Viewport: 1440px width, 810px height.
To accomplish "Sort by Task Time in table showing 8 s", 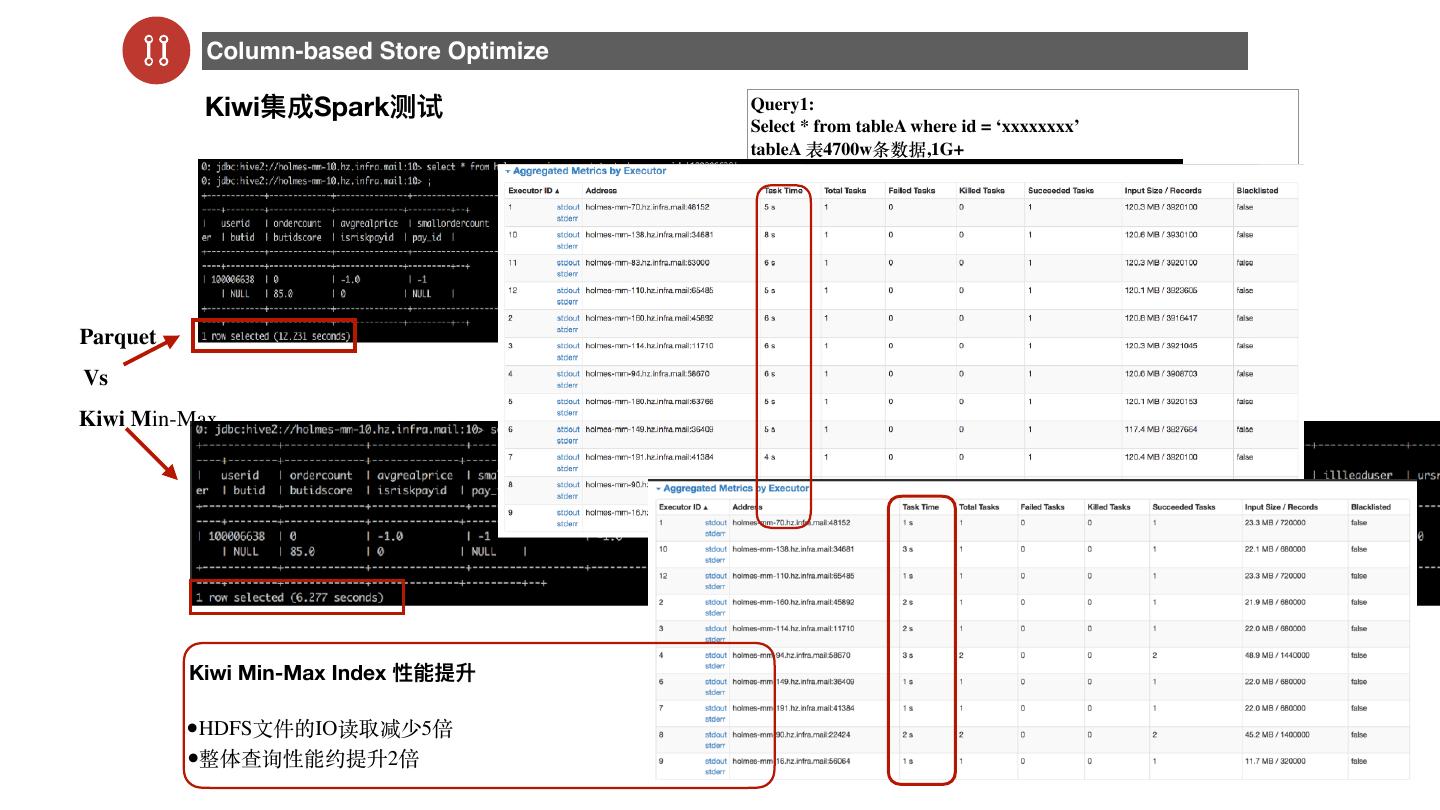I will pos(784,190).
